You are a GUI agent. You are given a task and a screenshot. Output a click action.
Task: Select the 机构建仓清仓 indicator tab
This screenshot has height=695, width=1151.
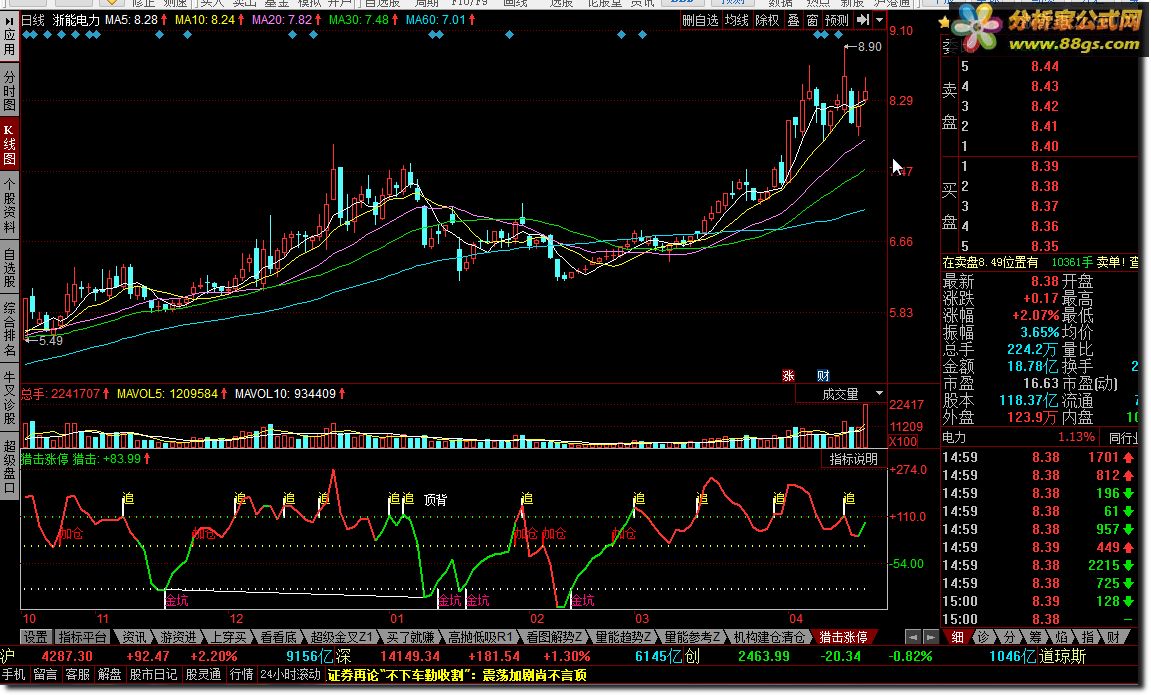coord(769,637)
